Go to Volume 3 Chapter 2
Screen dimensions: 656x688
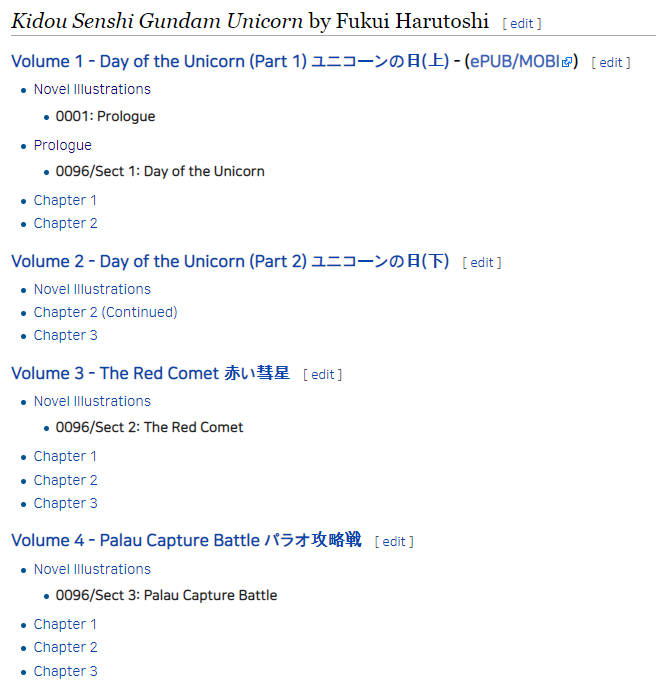coord(65,480)
